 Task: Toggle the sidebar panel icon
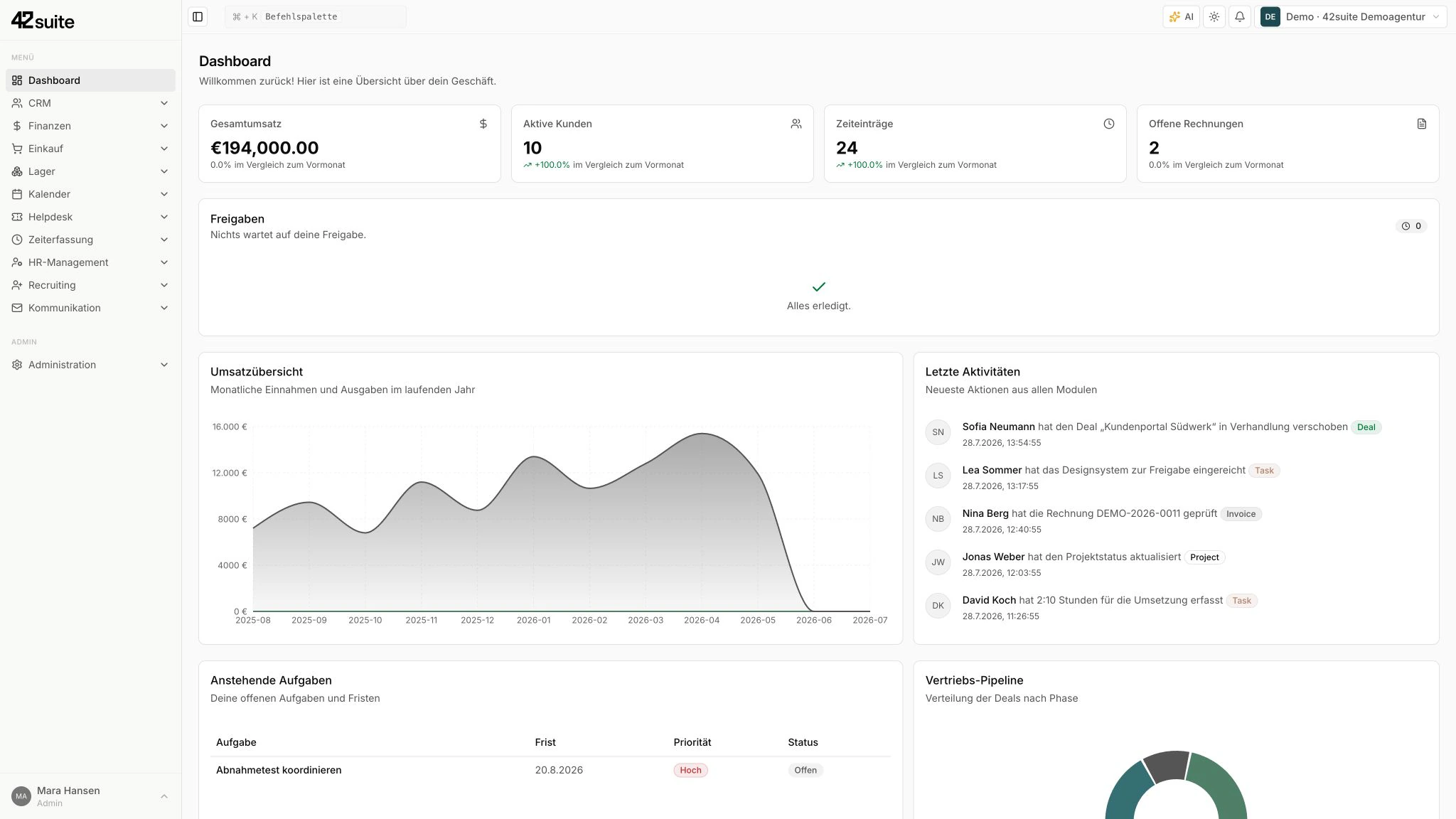pyautogui.click(x=198, y=16)
